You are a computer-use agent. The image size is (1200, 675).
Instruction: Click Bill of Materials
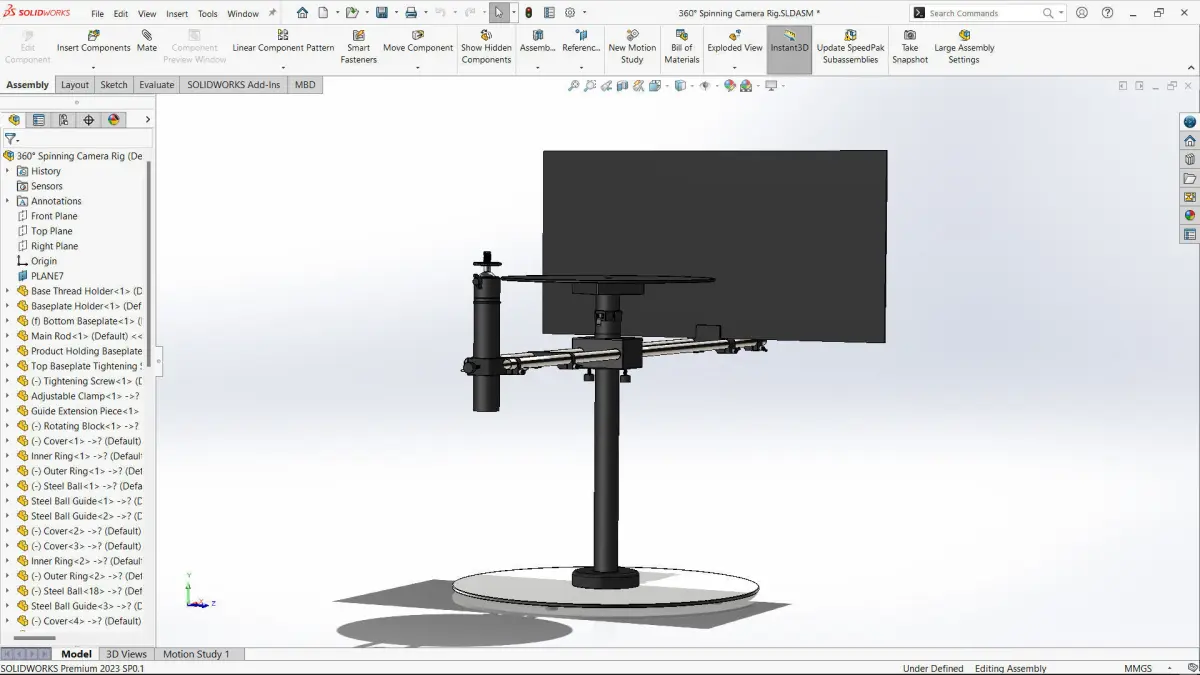[x=682, y=47]
